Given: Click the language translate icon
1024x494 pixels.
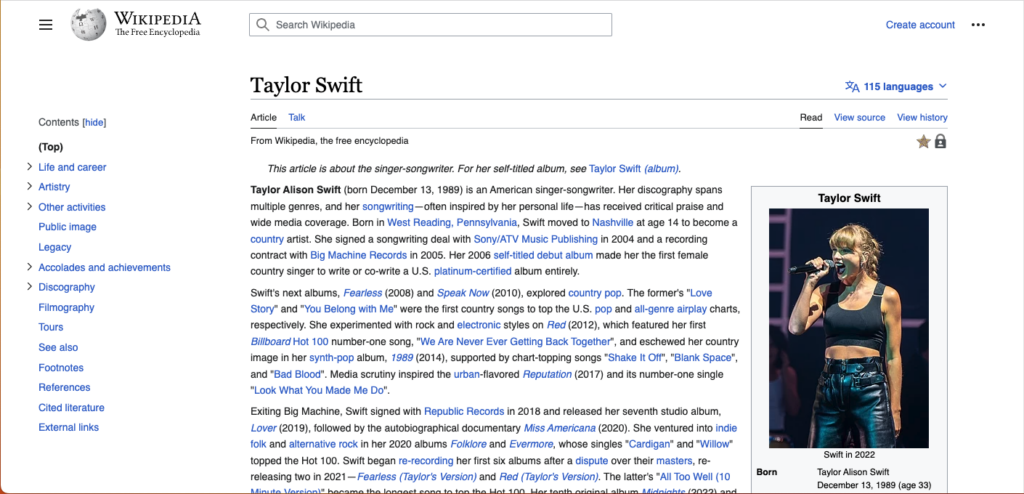Looking at the screenshot, I should (852, 86).
